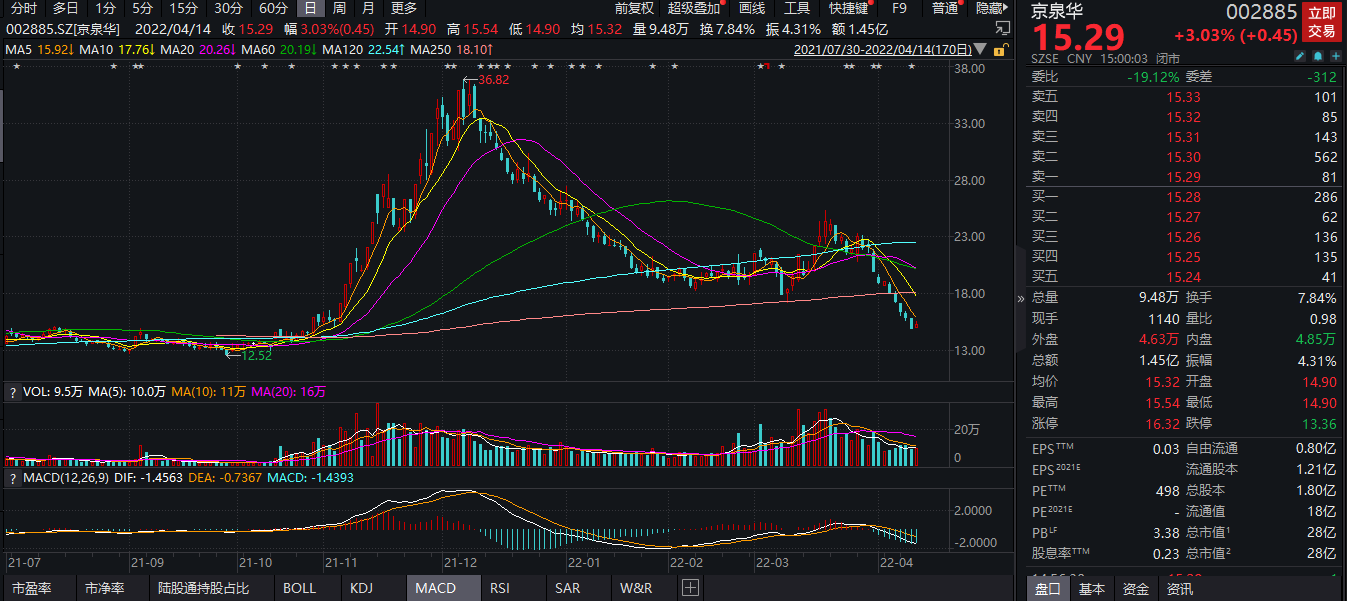The image size is (1347, 601).
Task: Switch chart to daily 日 period
Action: click(x=309, y=8)
